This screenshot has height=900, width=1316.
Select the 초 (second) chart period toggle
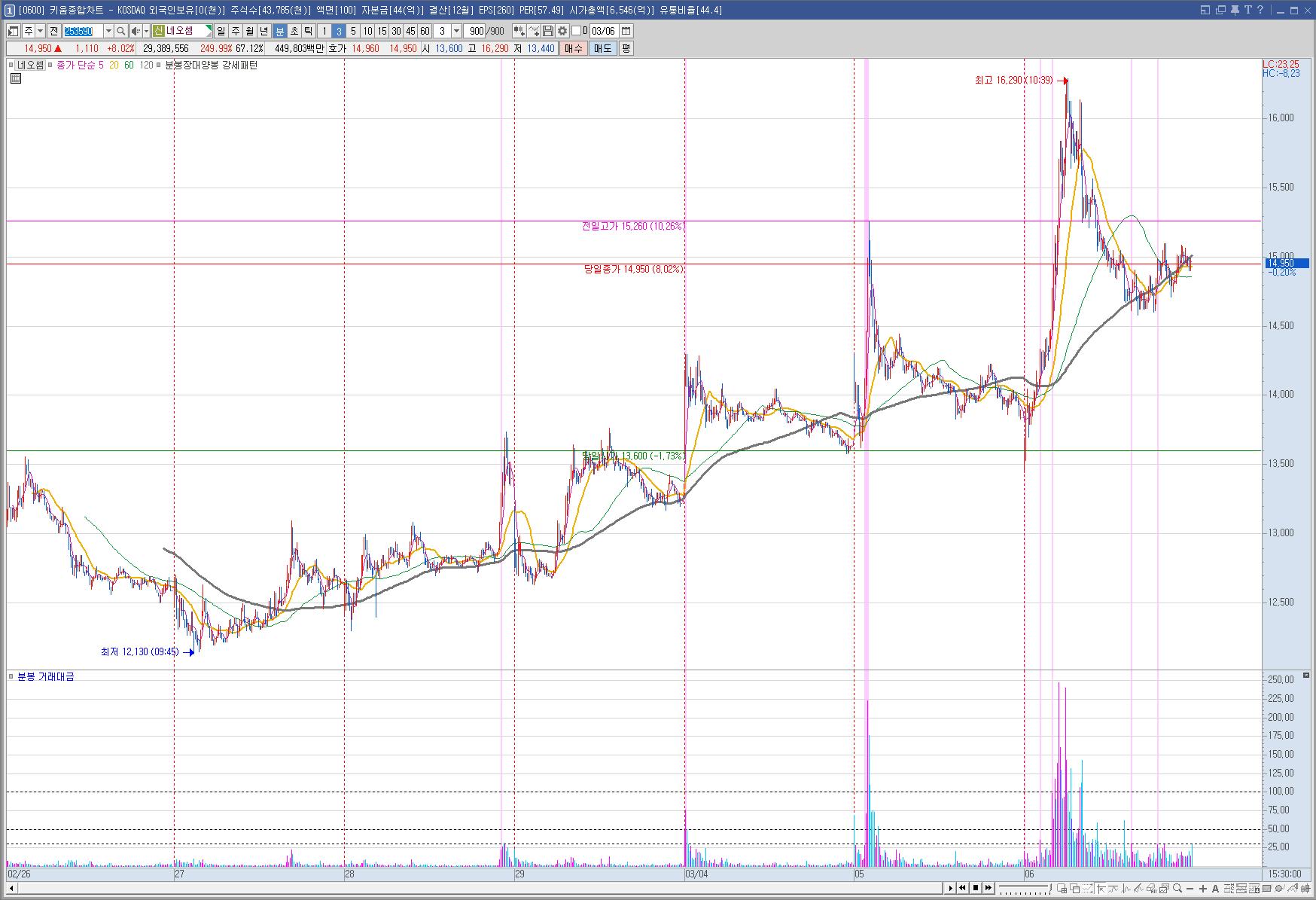294,31
